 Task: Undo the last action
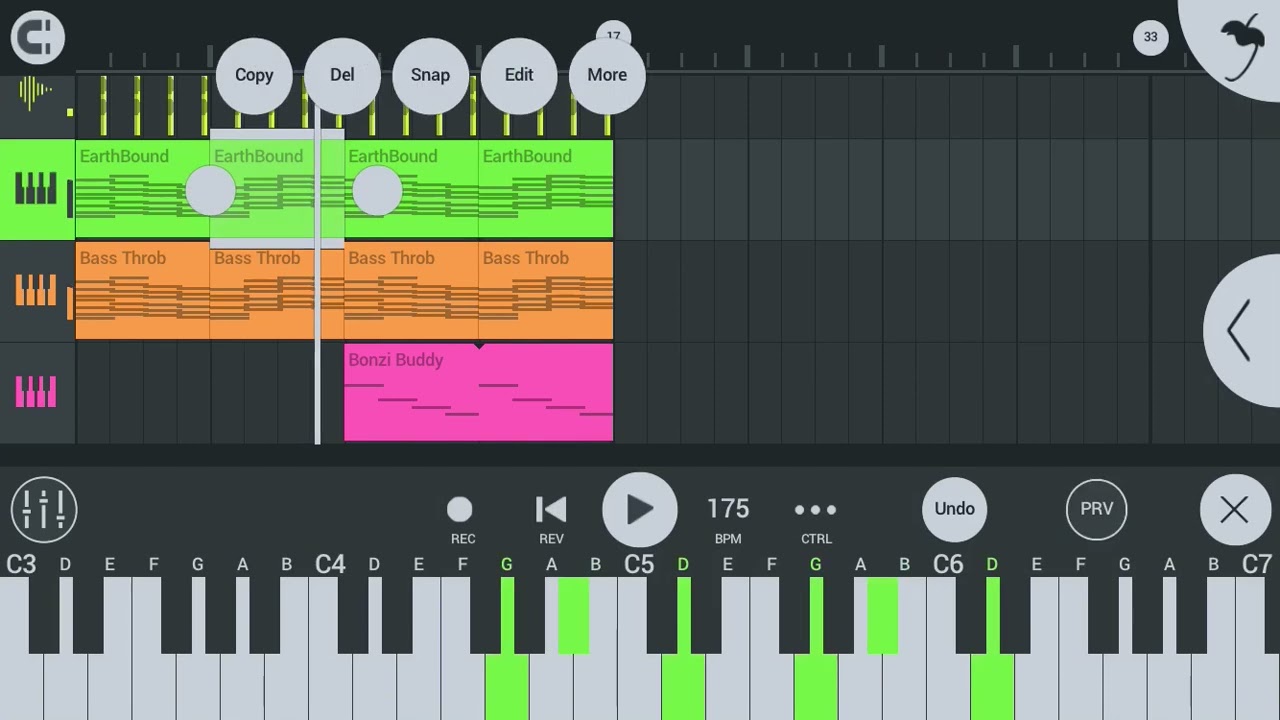tap(954, 509)
